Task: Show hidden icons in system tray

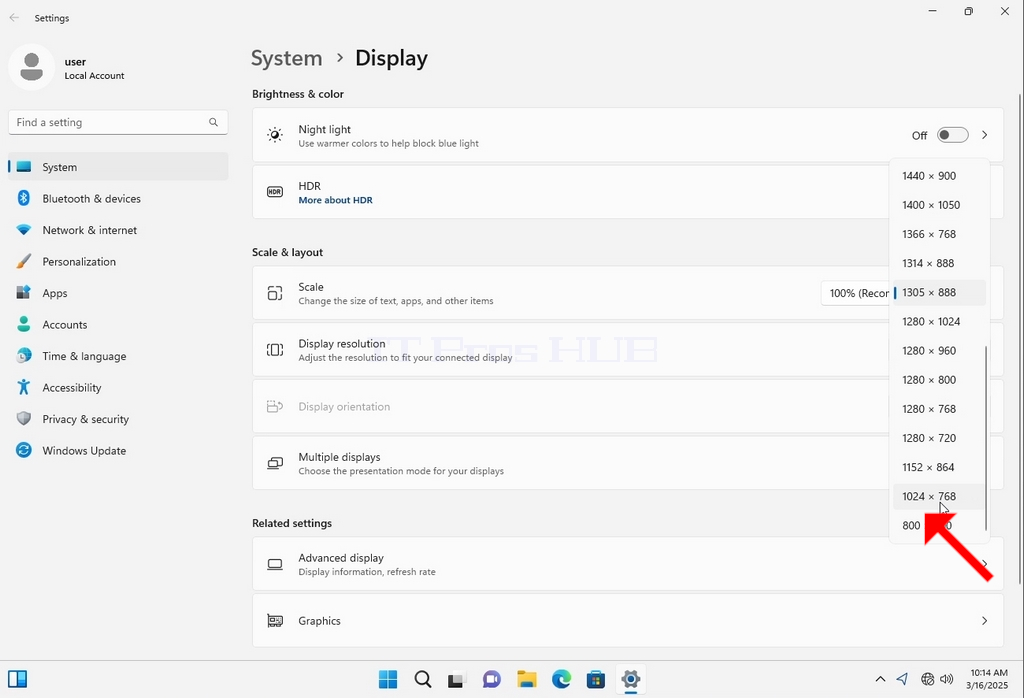Action: point(880,680)
